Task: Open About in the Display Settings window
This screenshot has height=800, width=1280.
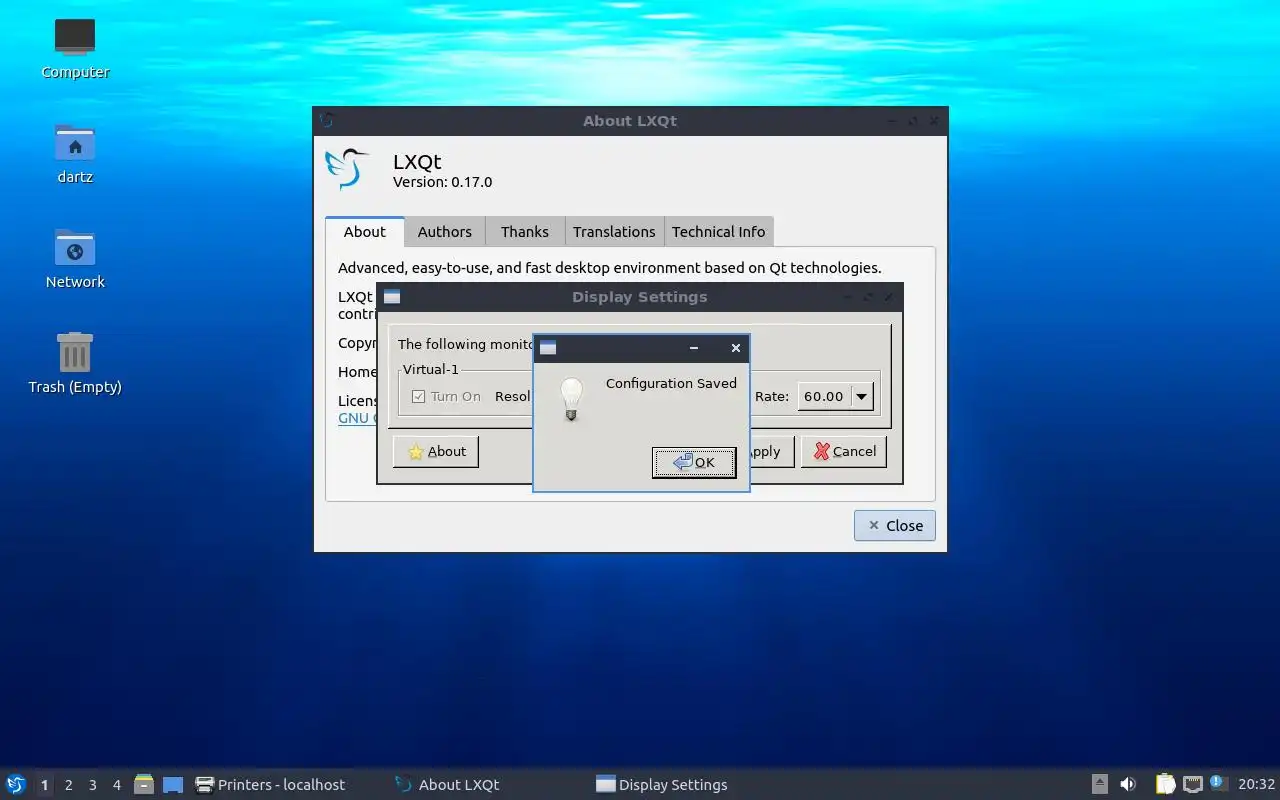Action: tap(436, 451)
